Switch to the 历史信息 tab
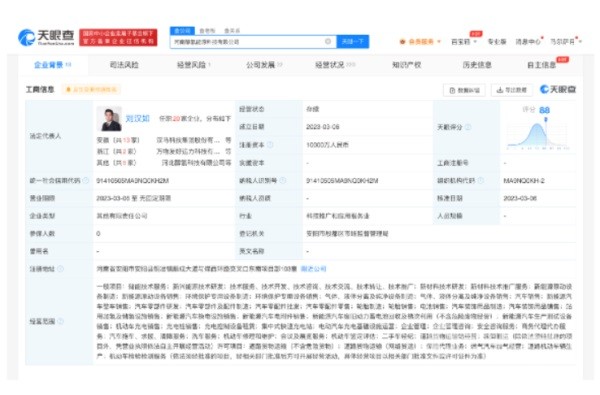 (477, 65)
